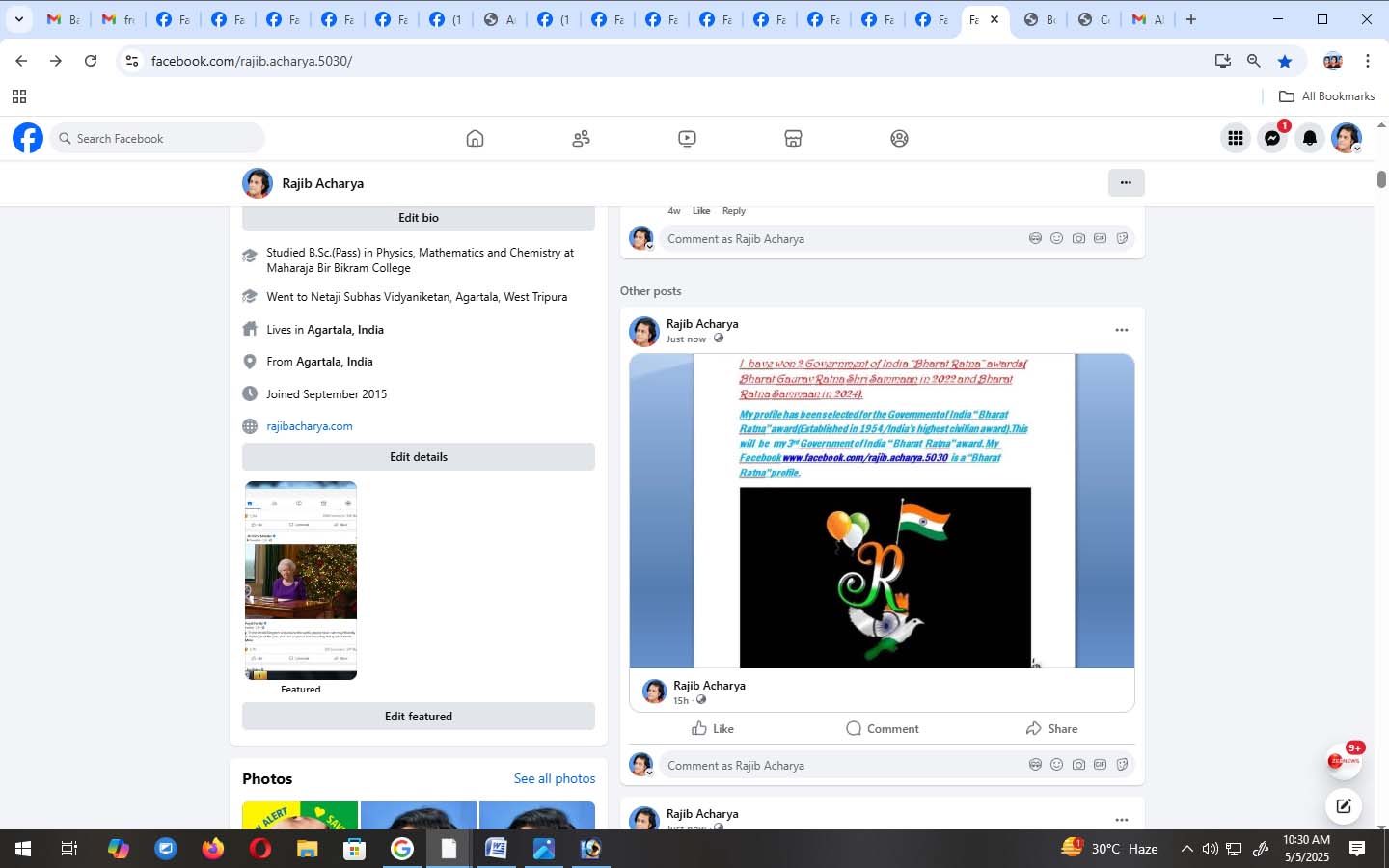
Task: Click the Facebook logo
Action: point(28,138)
